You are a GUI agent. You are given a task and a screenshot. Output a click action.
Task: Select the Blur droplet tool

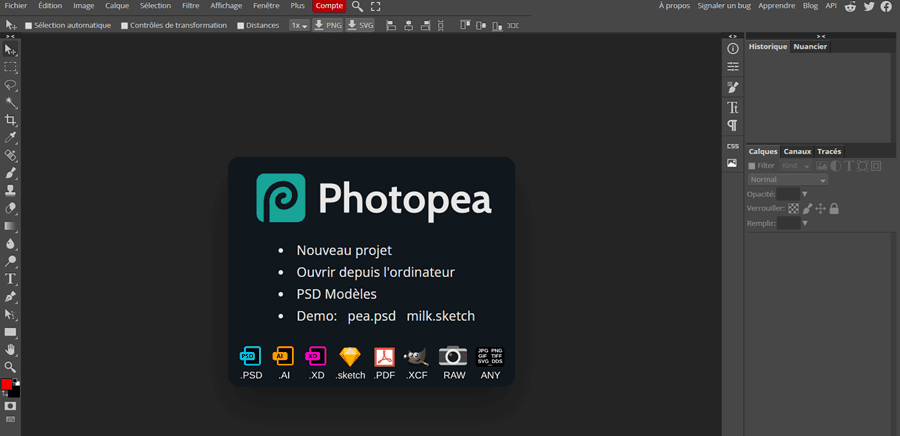coord(10,244)
